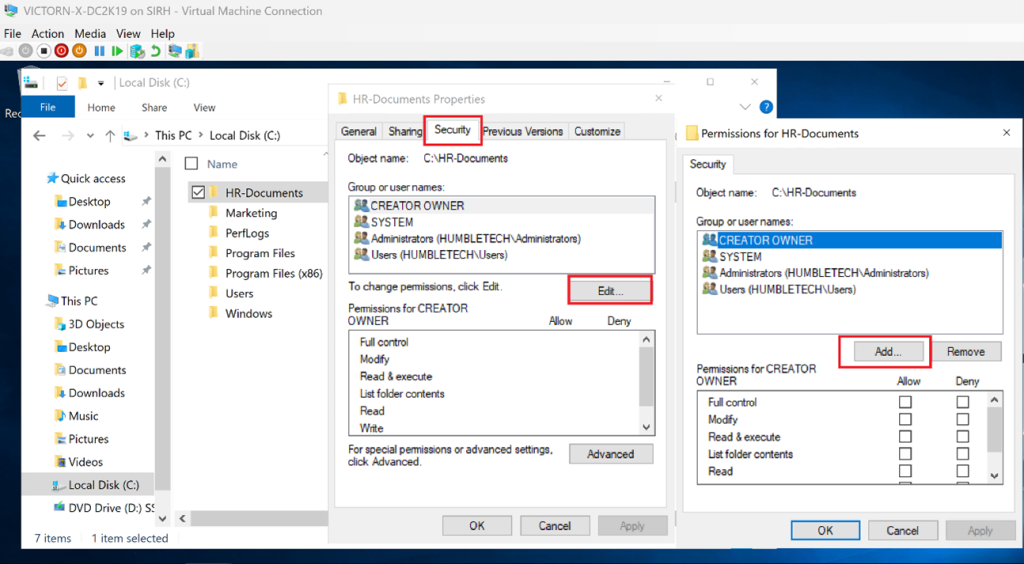Click the Add... button in Permissions dialog

(888, 352)
